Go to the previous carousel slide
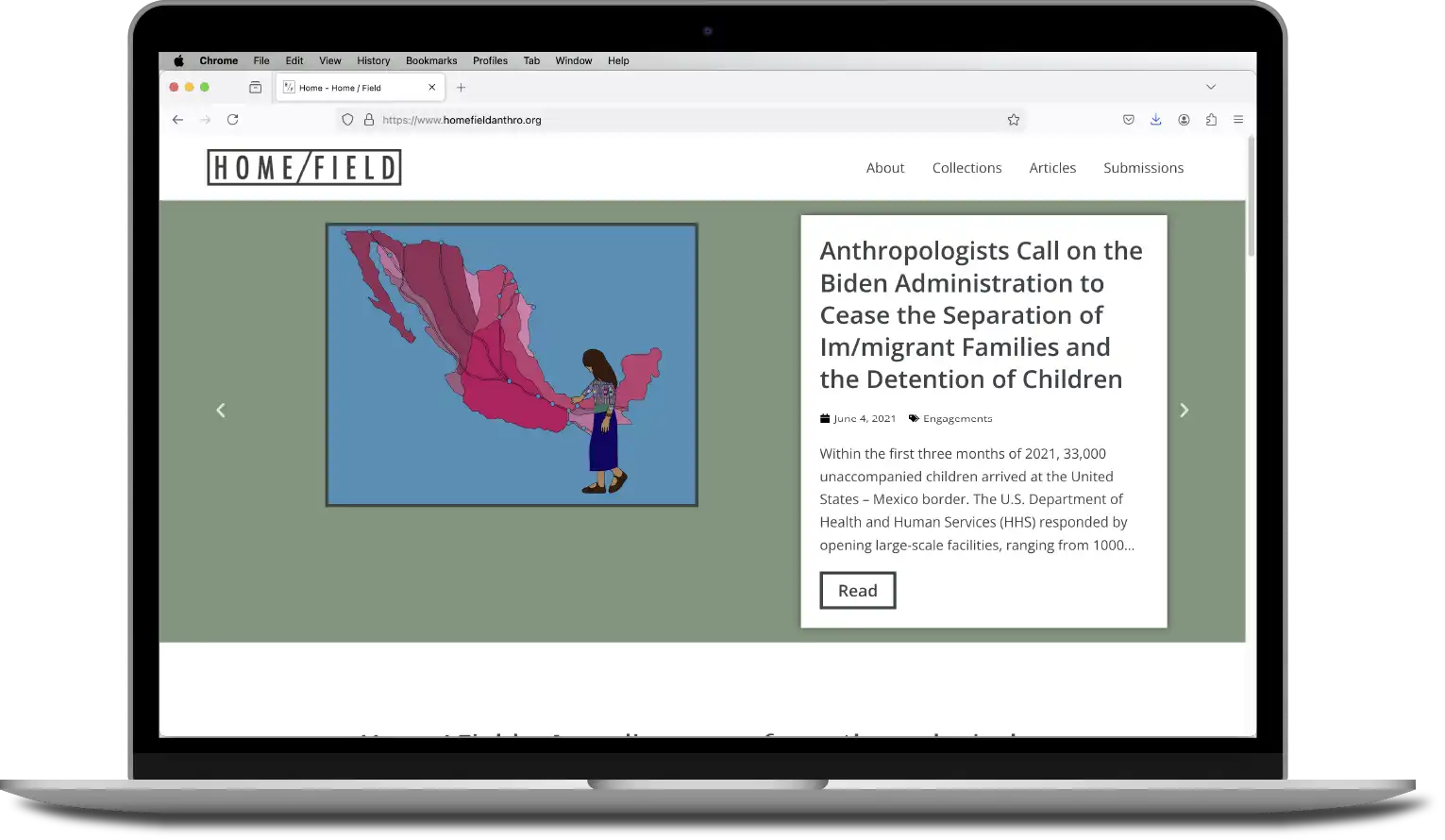 (x=221, y=411)
